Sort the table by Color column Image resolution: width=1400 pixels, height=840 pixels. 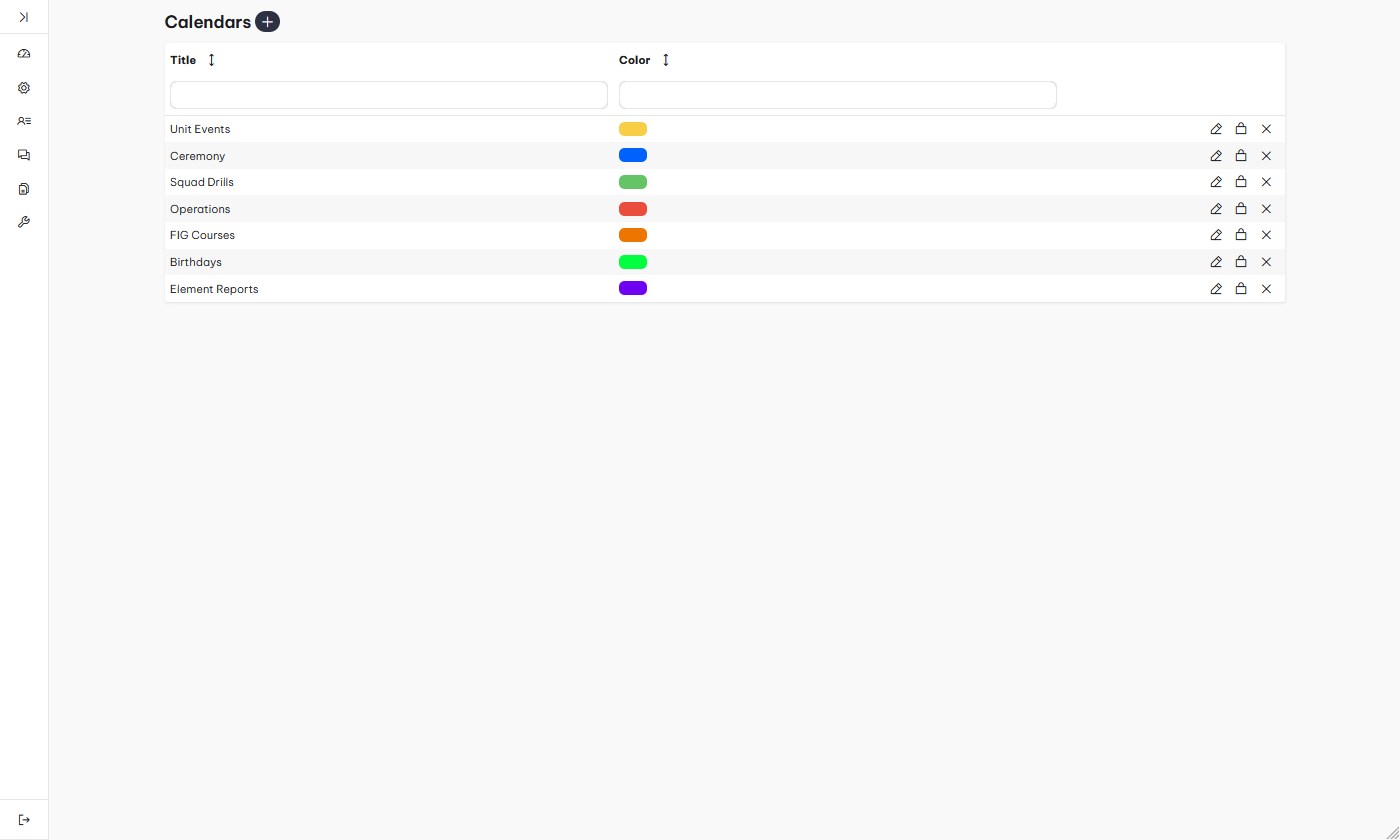pyautogui.click(x=666, y=60)
